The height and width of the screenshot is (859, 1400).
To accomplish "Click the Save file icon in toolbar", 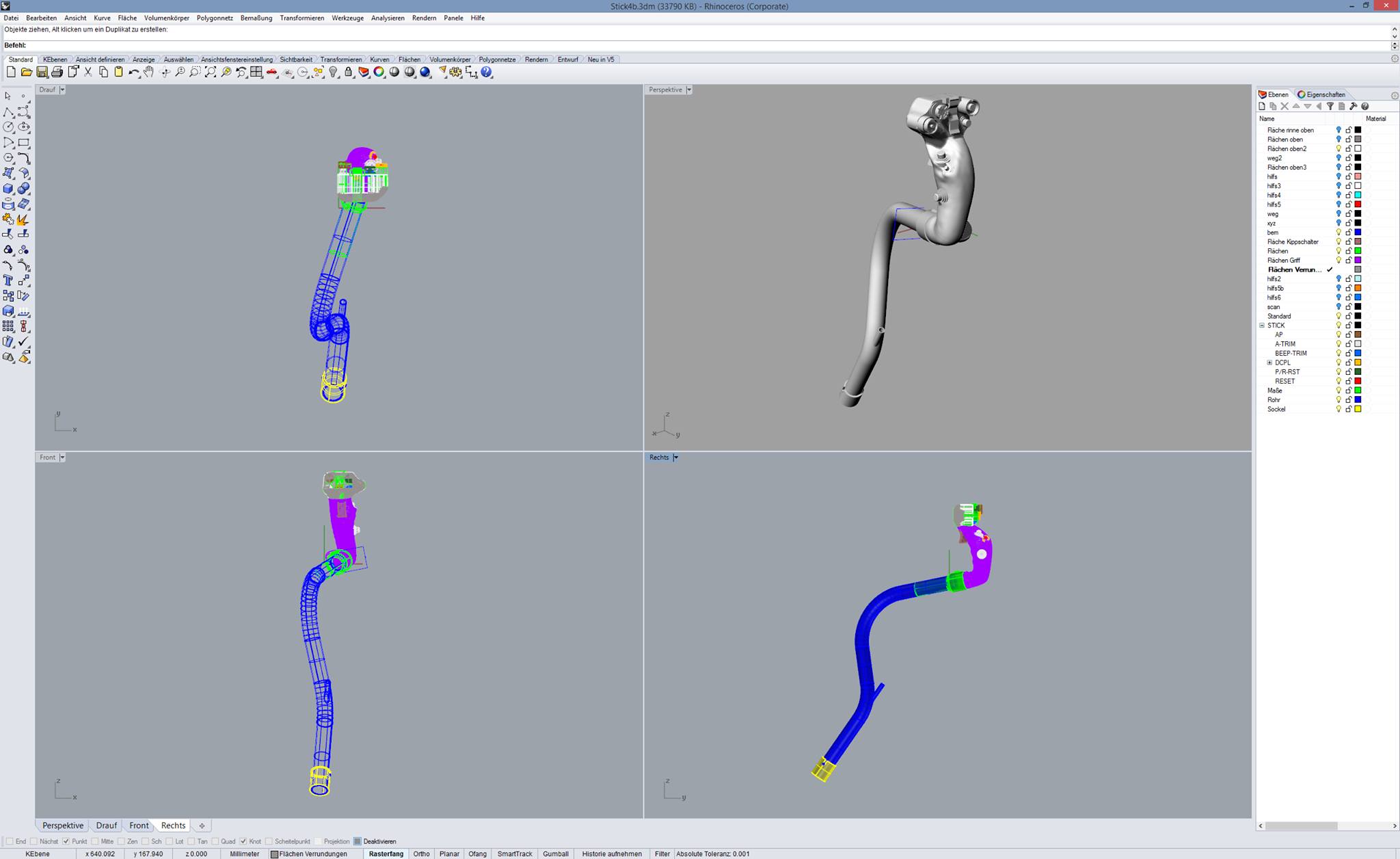I will pos(42,72).
